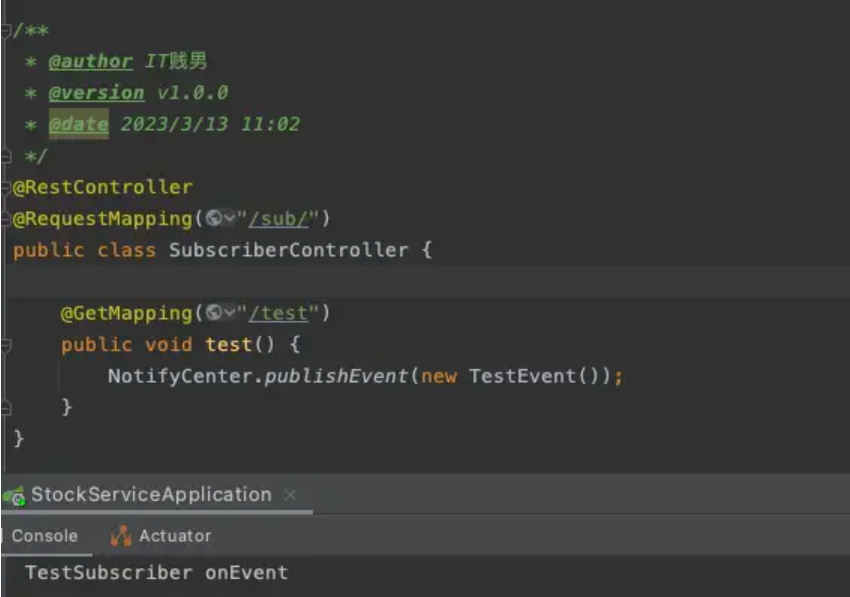850x597 pixels.
Task: Click the publishEvent method call
Action: pyautogui.click(x=336, y=376)
